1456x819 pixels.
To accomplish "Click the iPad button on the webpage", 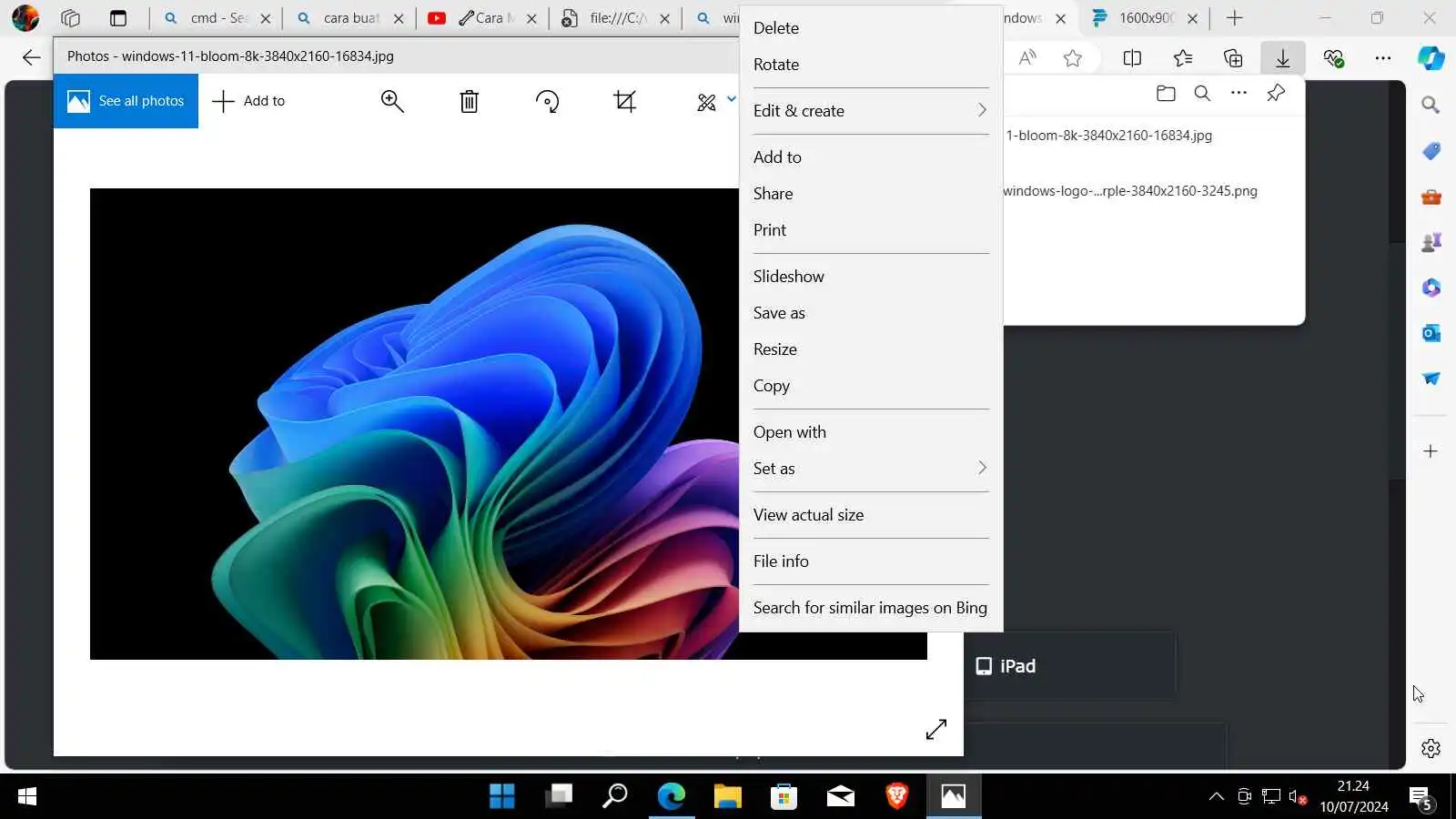I will coord(1070,666).
